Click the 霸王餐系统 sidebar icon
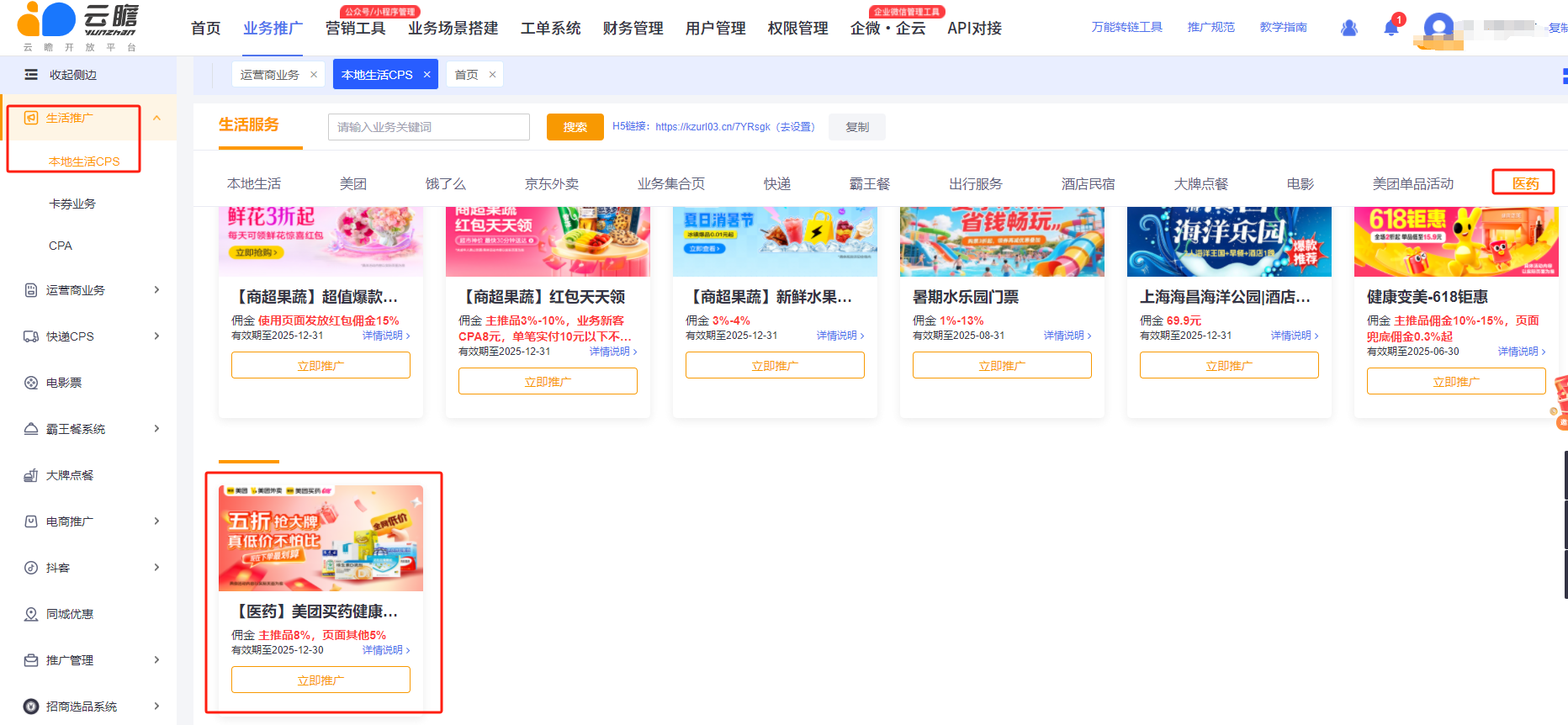1568x725 pixels. pyautogui.click(x=31, y=429)
